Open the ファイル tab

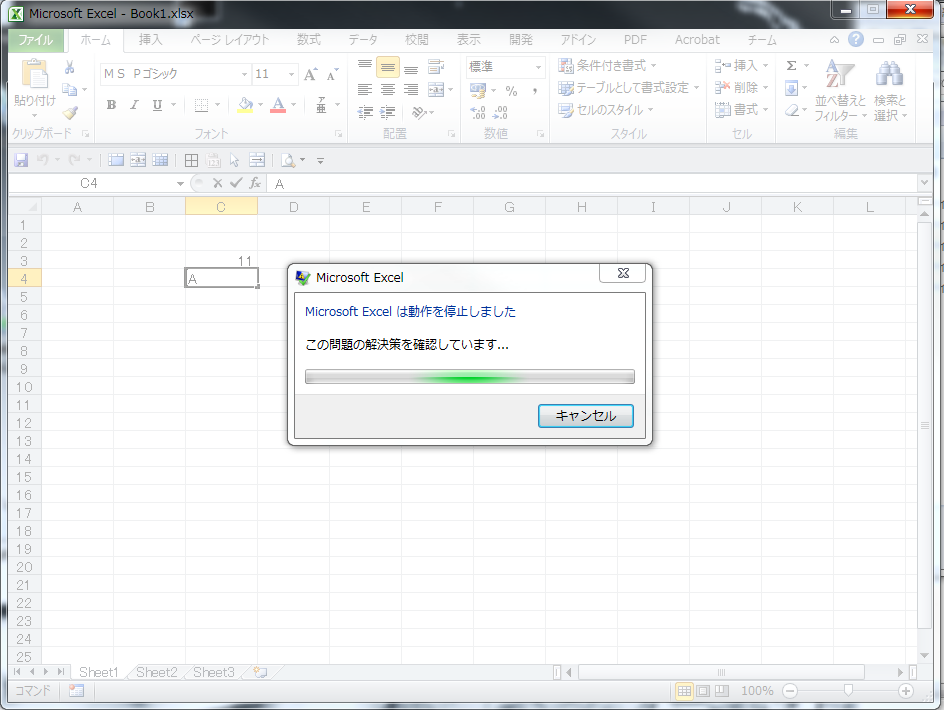click(36, 40)
